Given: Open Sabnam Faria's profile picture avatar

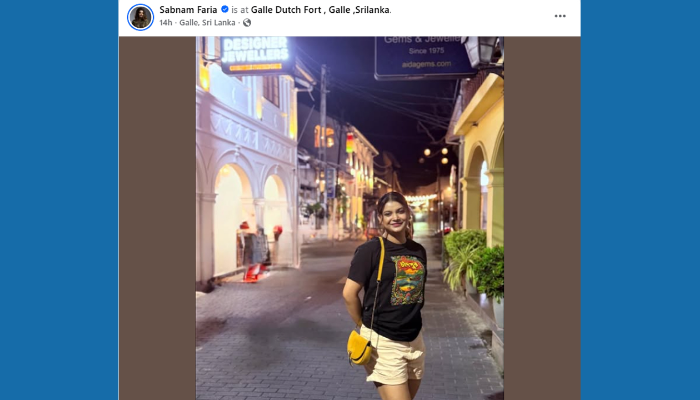Looking at the screenshot, I should coord(141,17).
